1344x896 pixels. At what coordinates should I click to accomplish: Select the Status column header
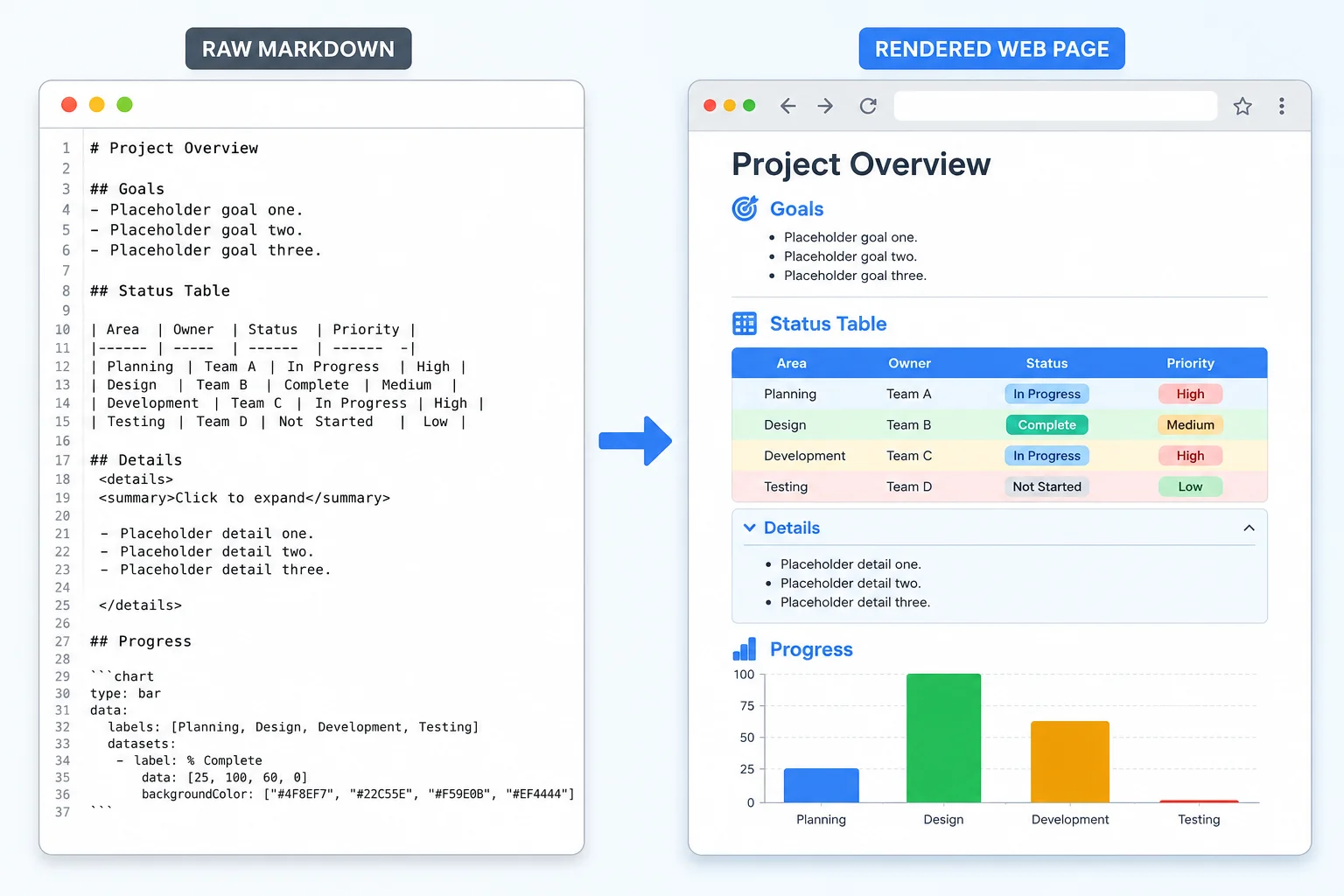coord(1046,363)
